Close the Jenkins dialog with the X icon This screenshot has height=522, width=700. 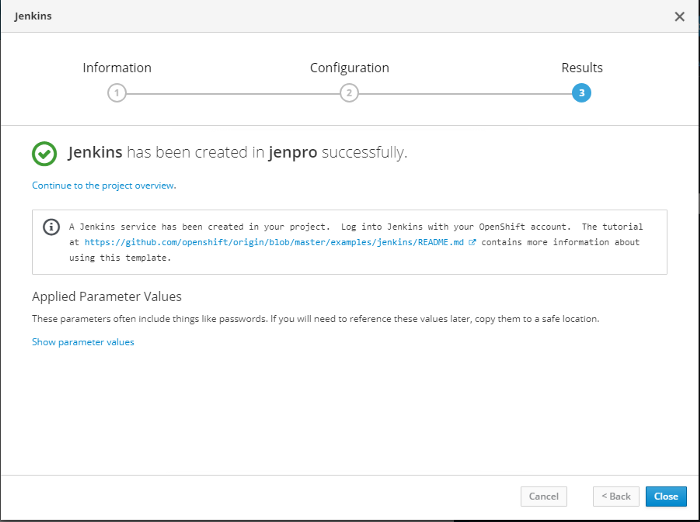[x=679, y=17]
